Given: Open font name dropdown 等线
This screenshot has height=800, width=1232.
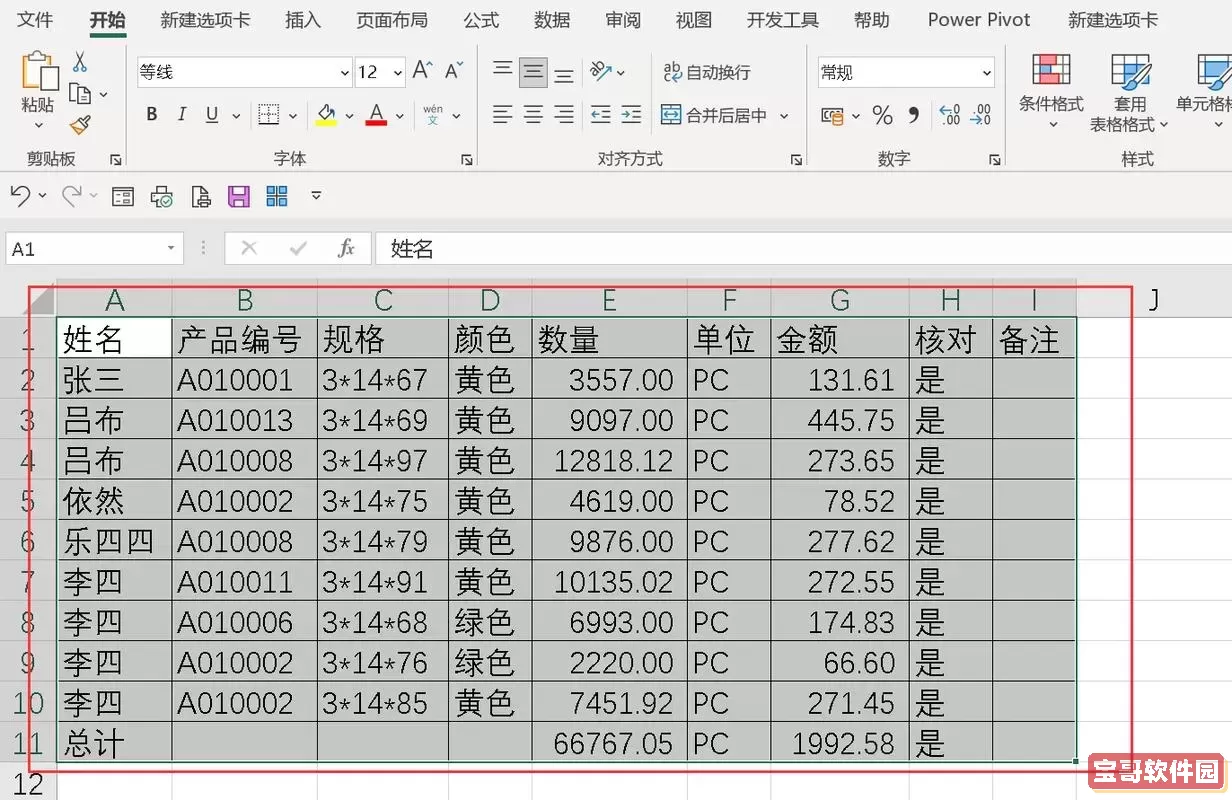Looking at the screenshot, I should click(x=345, y=72).
